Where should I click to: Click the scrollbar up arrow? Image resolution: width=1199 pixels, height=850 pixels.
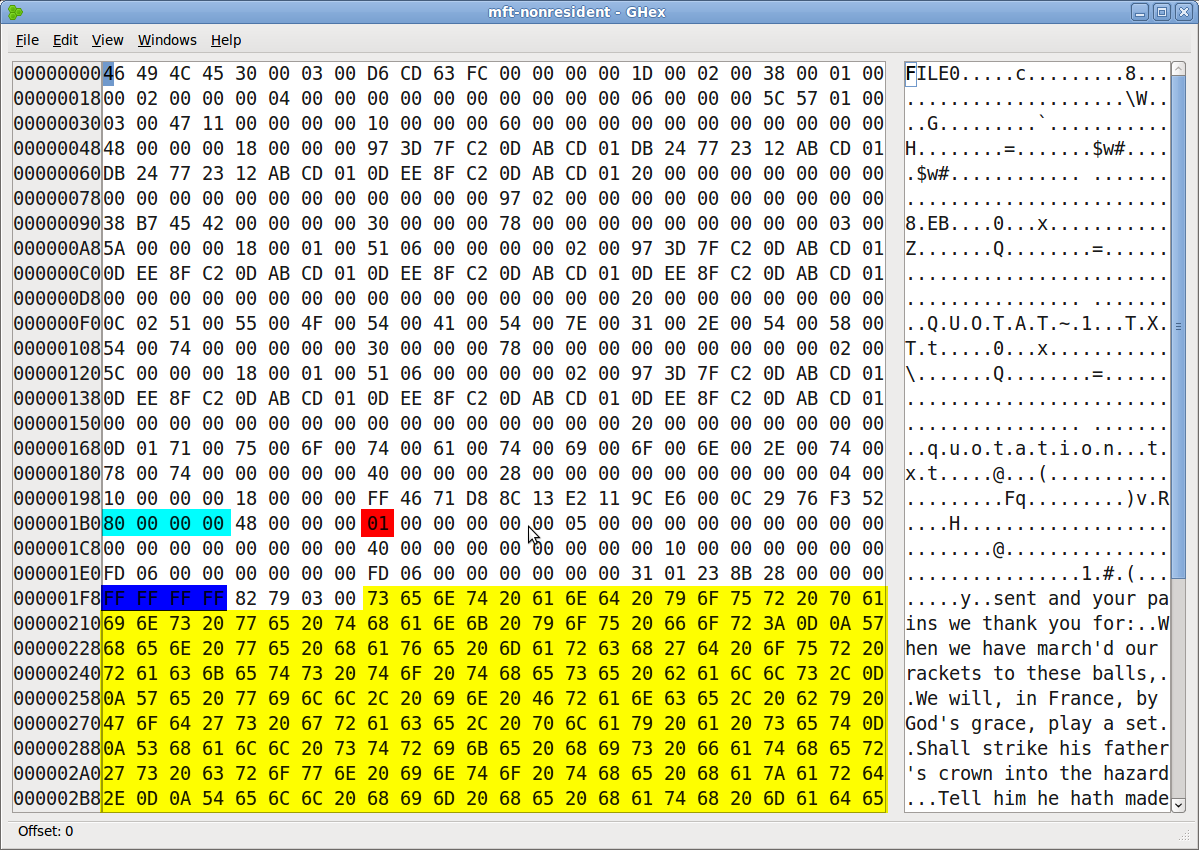[x=1178, y=69]
